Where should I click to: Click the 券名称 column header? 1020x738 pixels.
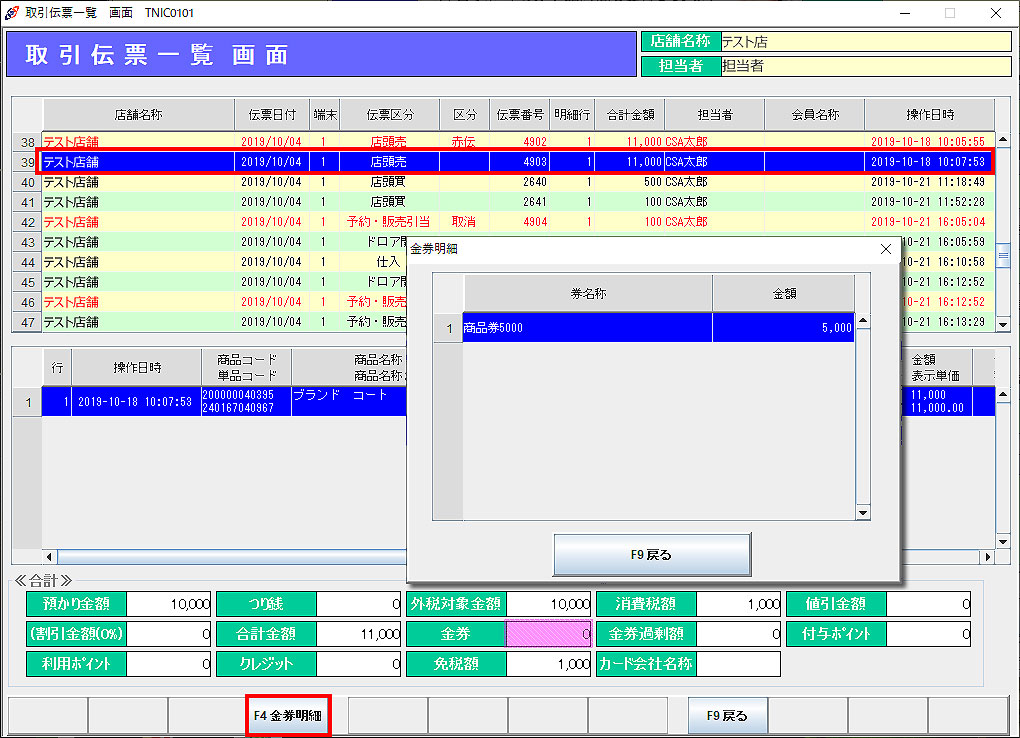coord(587,294)
